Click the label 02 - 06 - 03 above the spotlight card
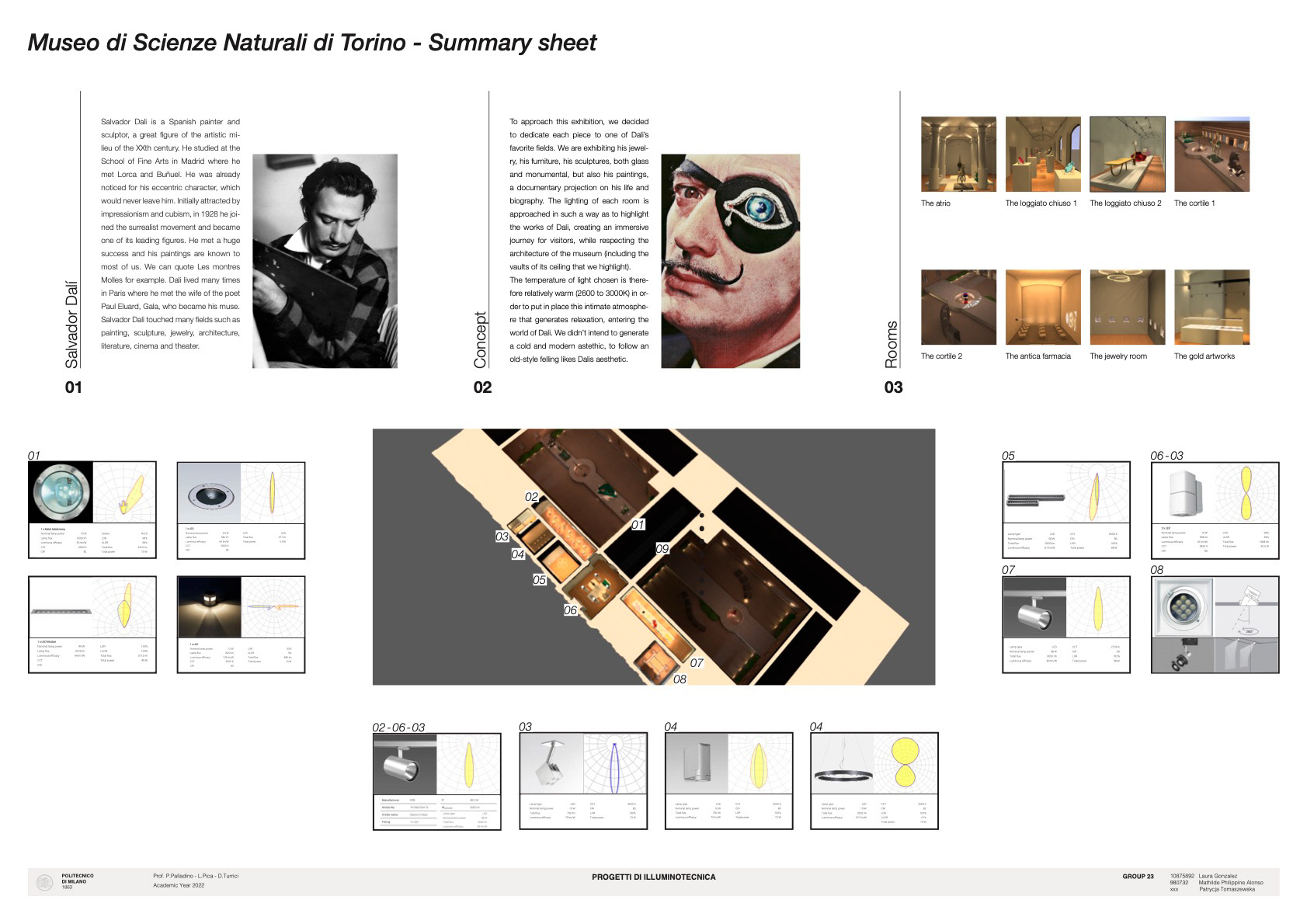The height and width of the screenshot is (924, 1307). pyautogui.click(x=398, y=728)
